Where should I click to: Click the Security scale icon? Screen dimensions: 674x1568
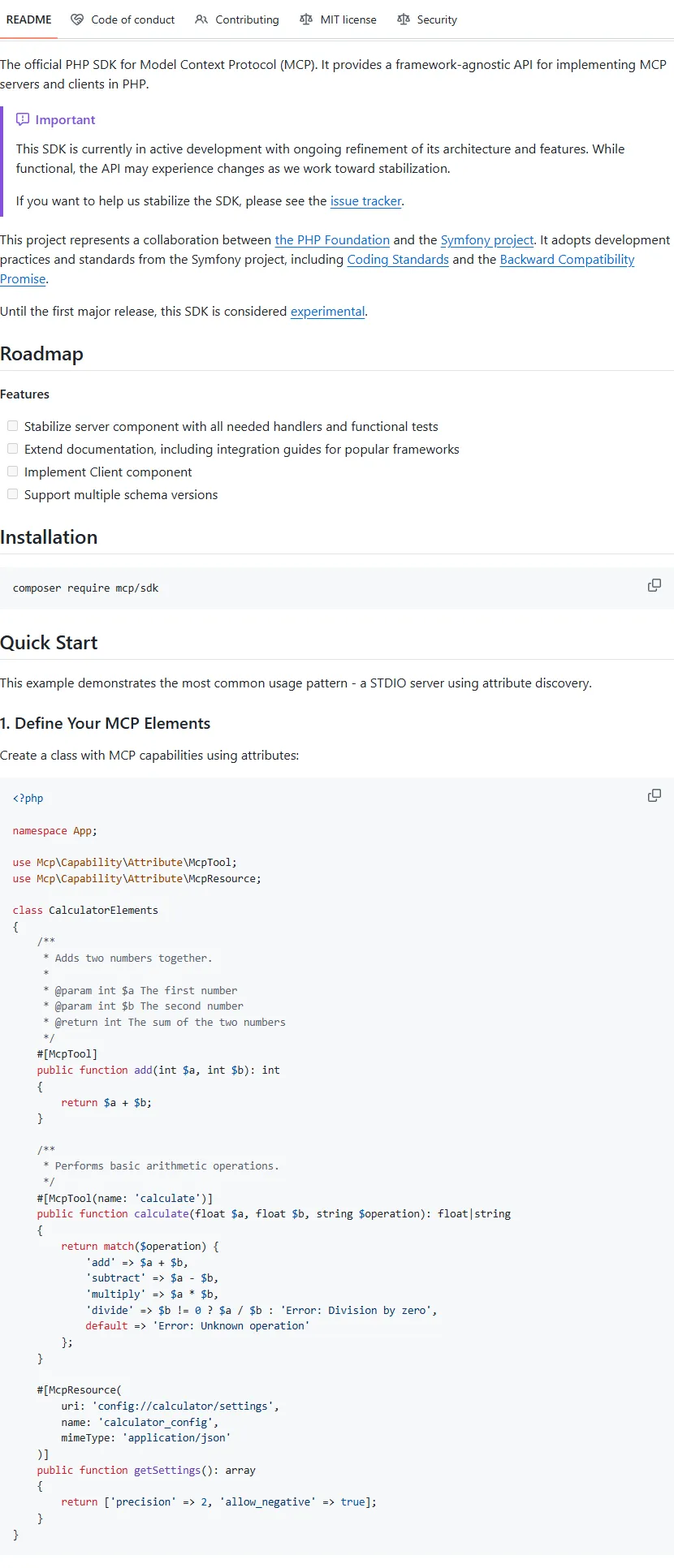coord(404,19)
